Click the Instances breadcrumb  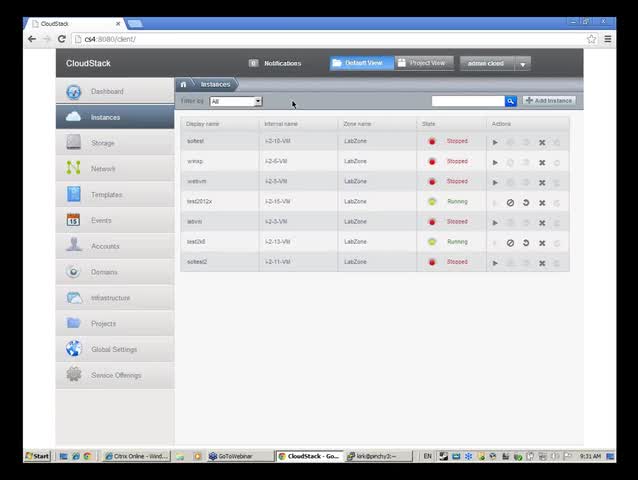(215, 84)
